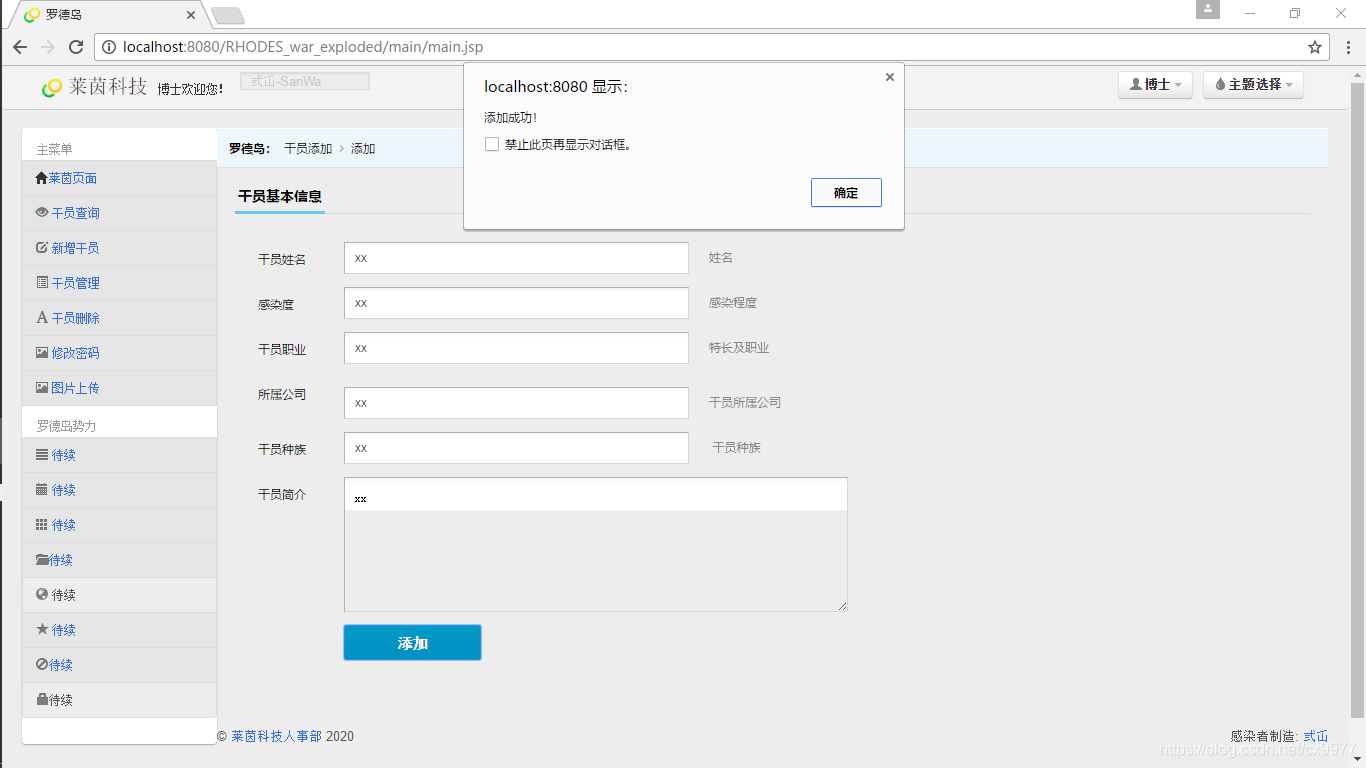Image resolution: width=1366 pixels, height=768 pixels.
Task: Click the page vertical scrollbar
Action: 1357,400
